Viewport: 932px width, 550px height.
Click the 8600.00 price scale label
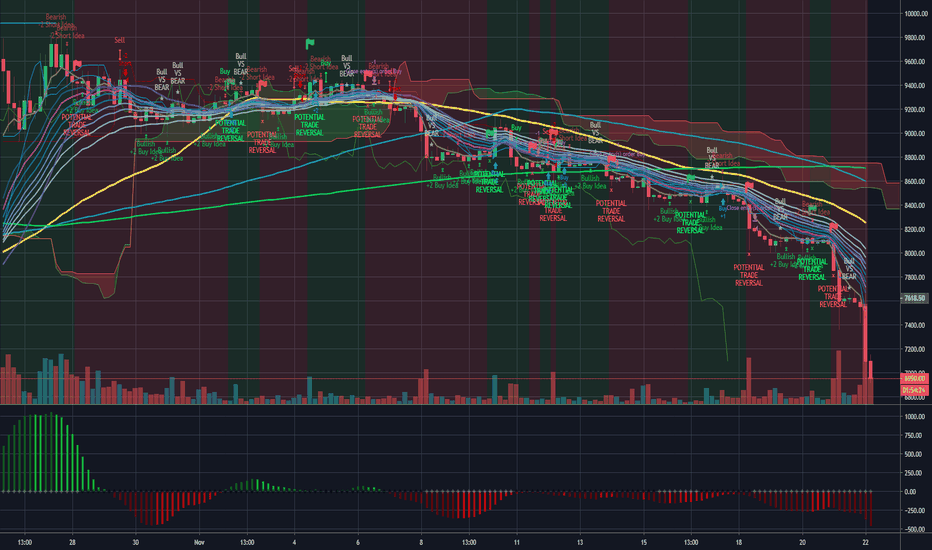point(915,181)
